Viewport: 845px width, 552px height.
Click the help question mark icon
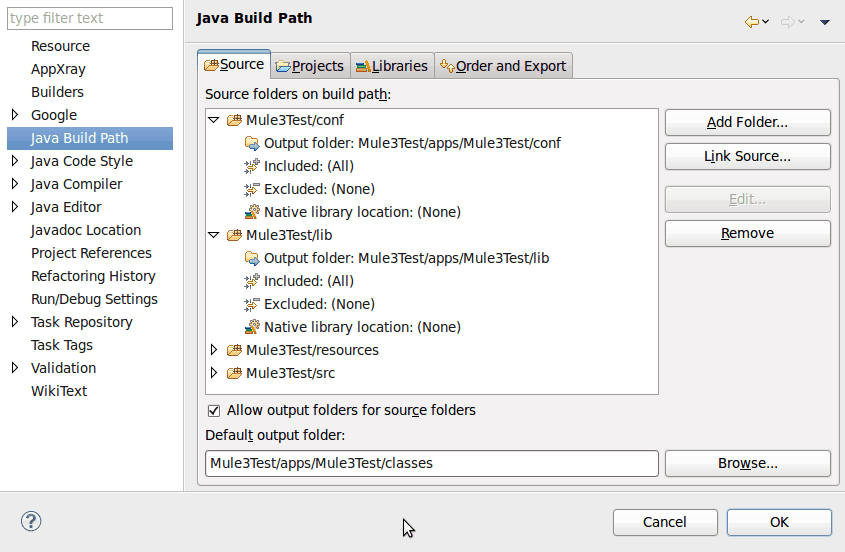[x=31, y=521]
